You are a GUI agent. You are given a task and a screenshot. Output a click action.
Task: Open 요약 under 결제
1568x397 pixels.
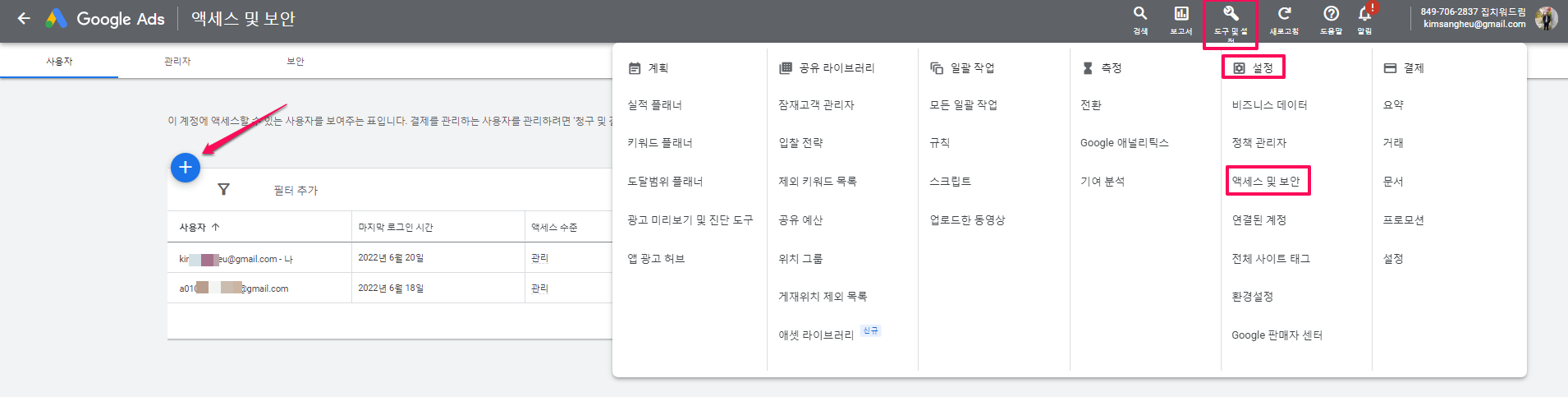coord(1393,105)
